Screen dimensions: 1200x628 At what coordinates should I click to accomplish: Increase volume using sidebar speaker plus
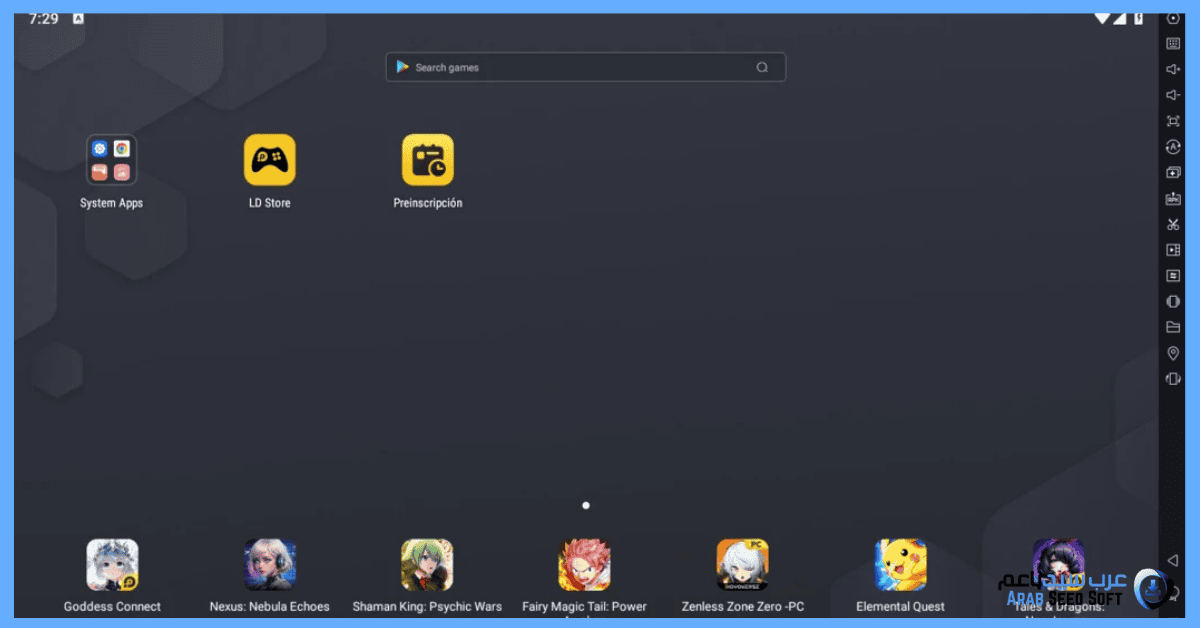1173,69
